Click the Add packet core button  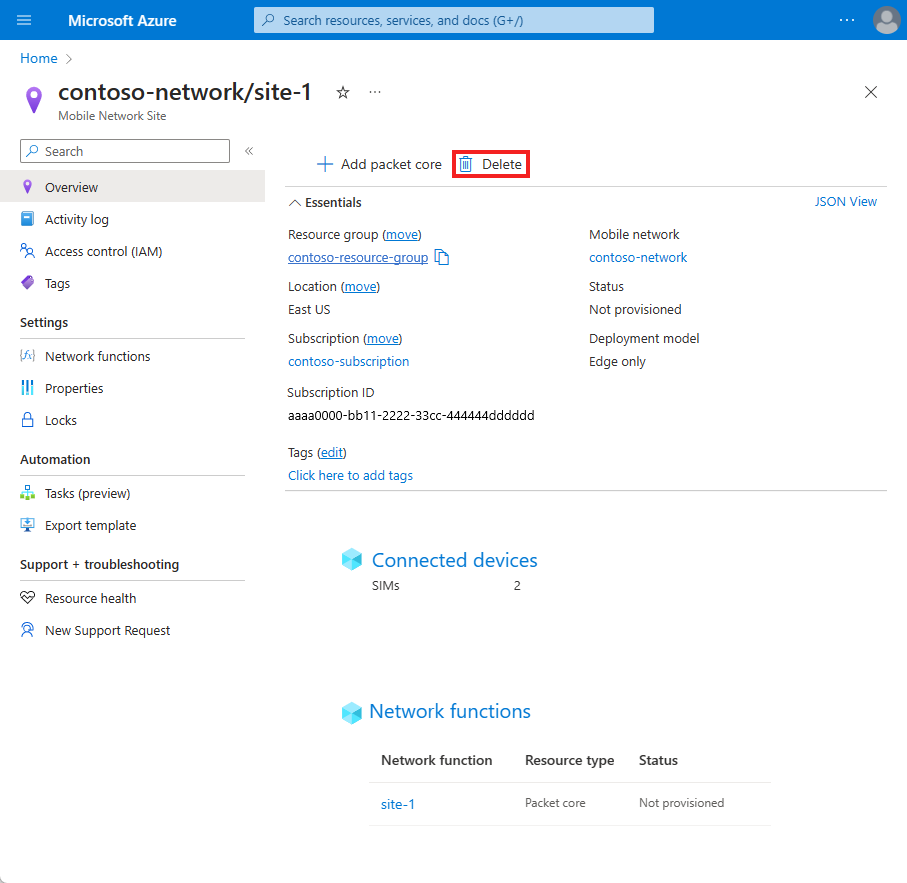point(379,164)
